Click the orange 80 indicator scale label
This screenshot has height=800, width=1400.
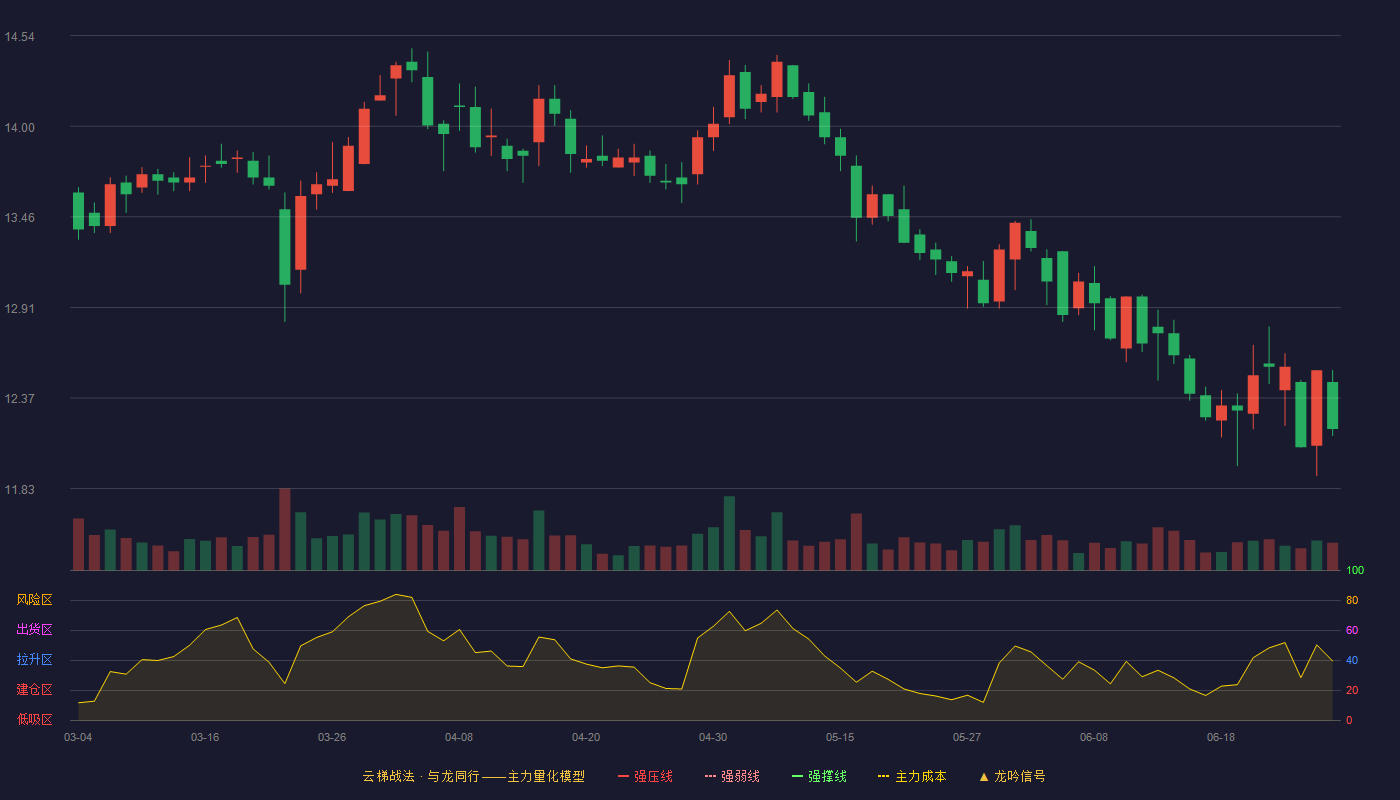coord(1352,600)
